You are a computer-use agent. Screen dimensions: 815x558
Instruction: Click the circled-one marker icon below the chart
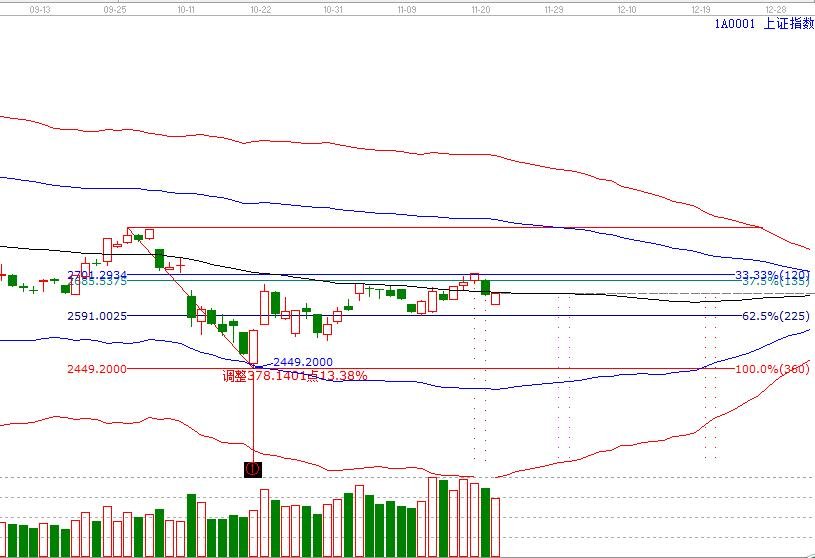coord(253,468)
